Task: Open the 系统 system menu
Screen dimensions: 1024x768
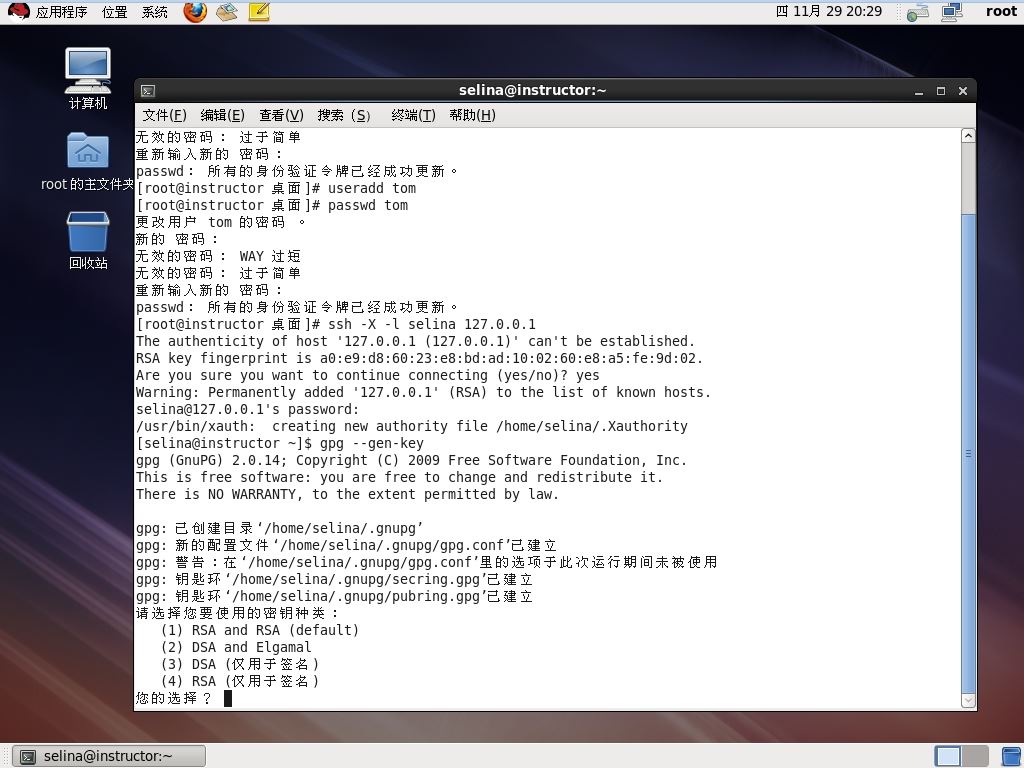Action: [155, 12]
